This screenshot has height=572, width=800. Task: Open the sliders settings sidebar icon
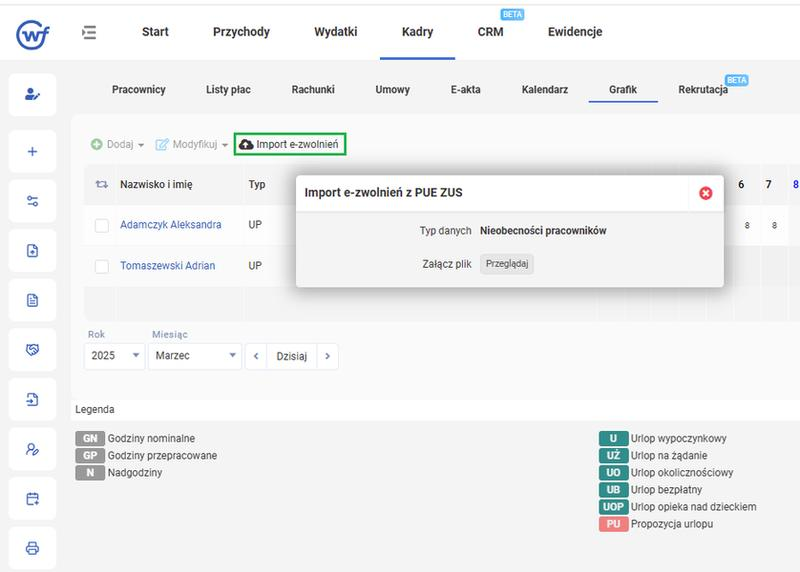[32, 201]
